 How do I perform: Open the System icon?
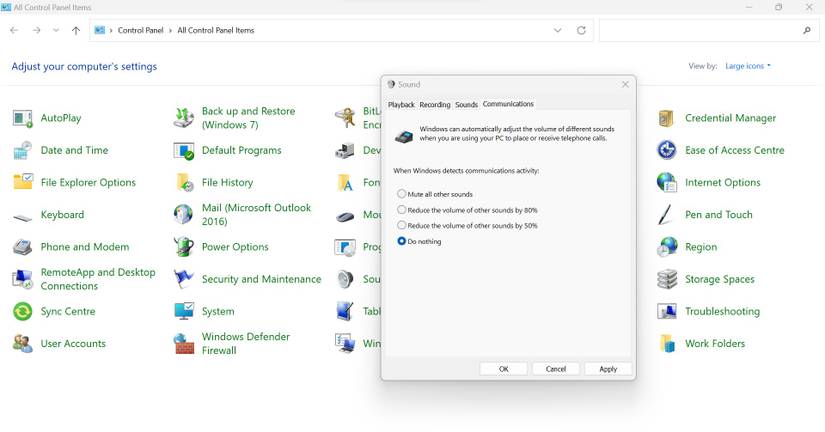click(x=184, y=312)
